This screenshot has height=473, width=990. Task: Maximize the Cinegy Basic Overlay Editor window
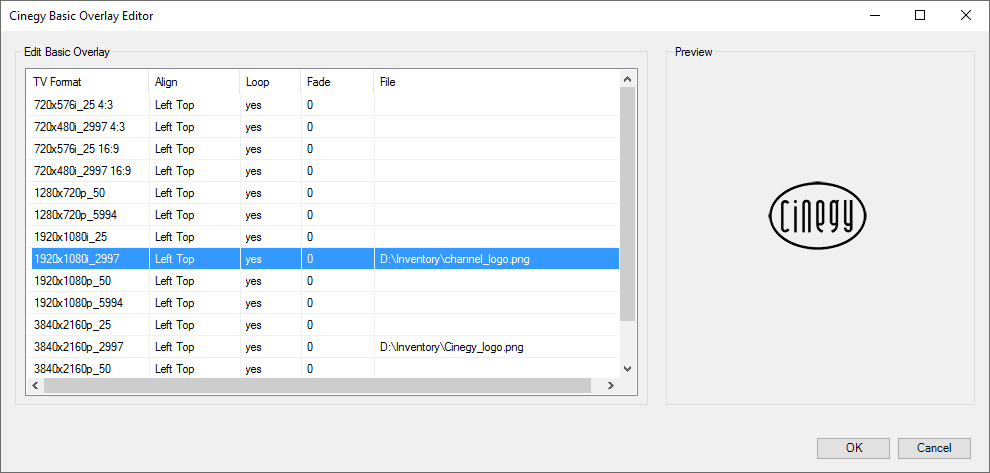click(920, 16)
